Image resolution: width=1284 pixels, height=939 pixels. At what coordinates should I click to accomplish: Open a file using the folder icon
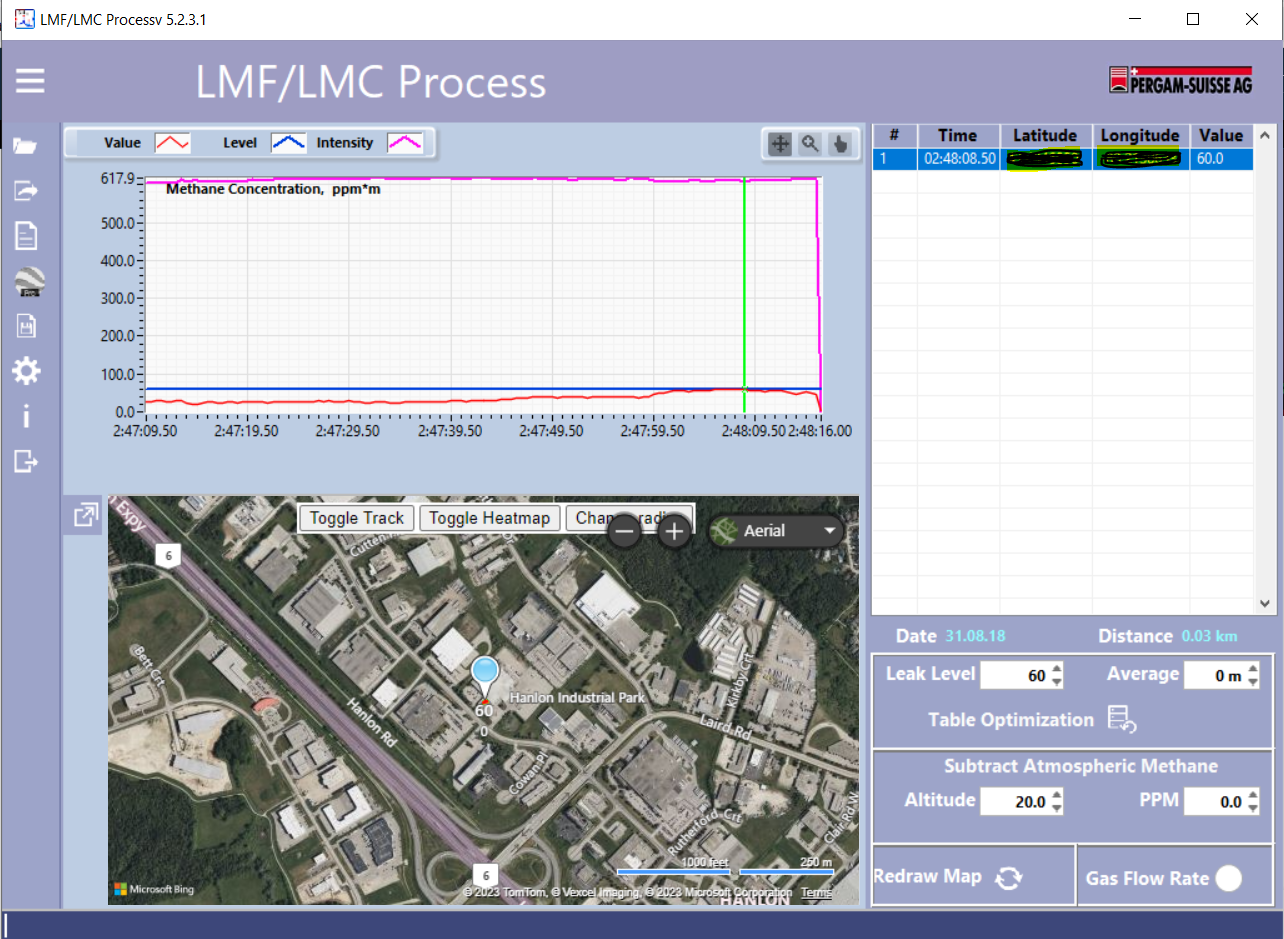point(26,145)
